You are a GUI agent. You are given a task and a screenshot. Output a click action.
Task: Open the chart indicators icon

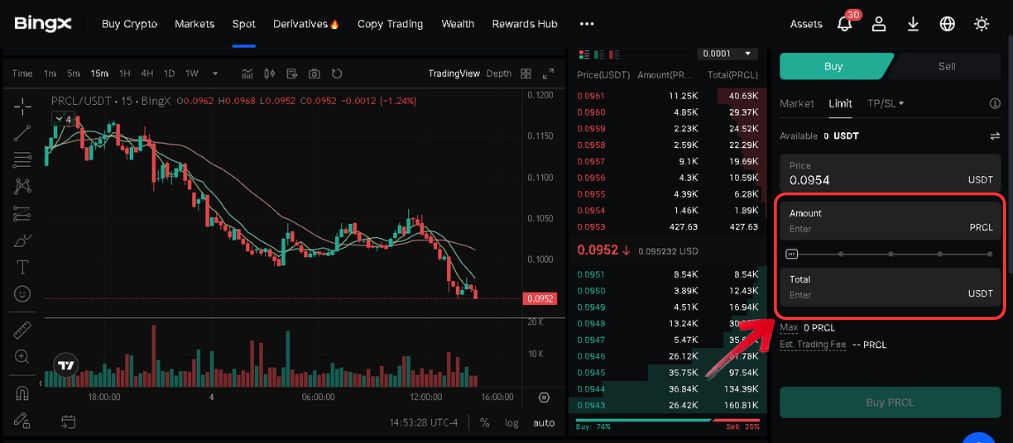[x=247, y=74]
